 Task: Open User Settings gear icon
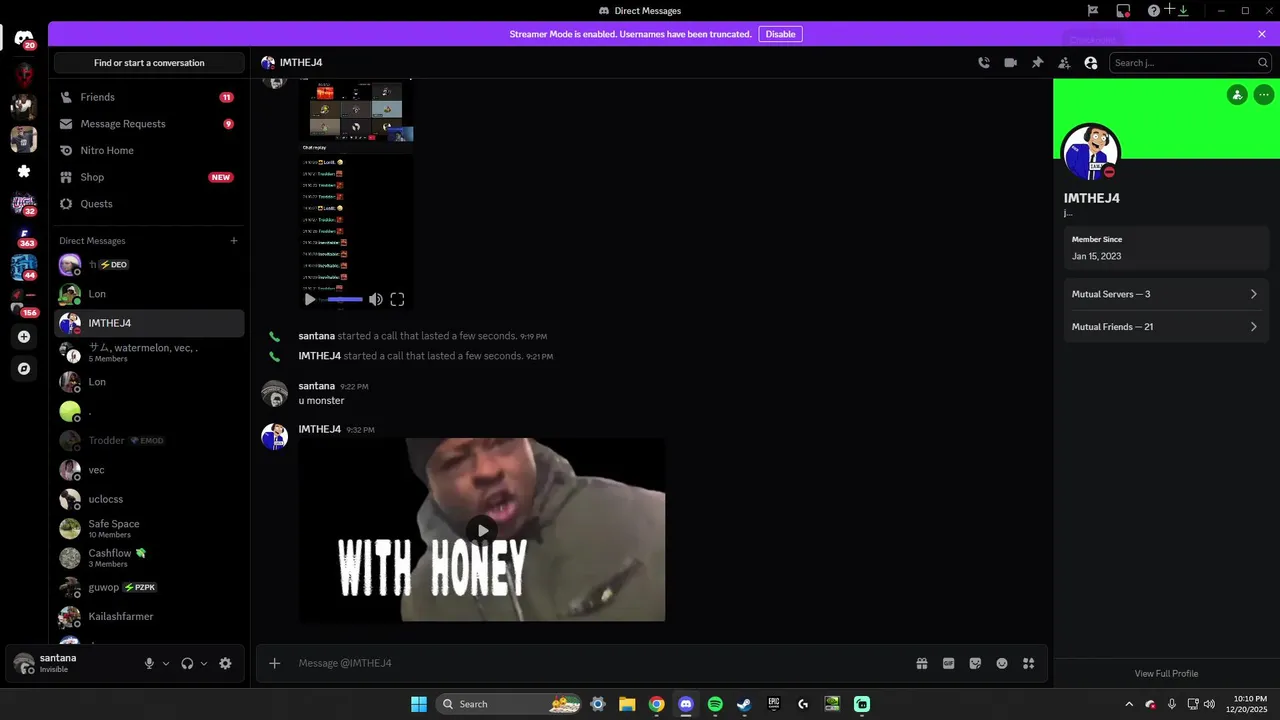225,663
